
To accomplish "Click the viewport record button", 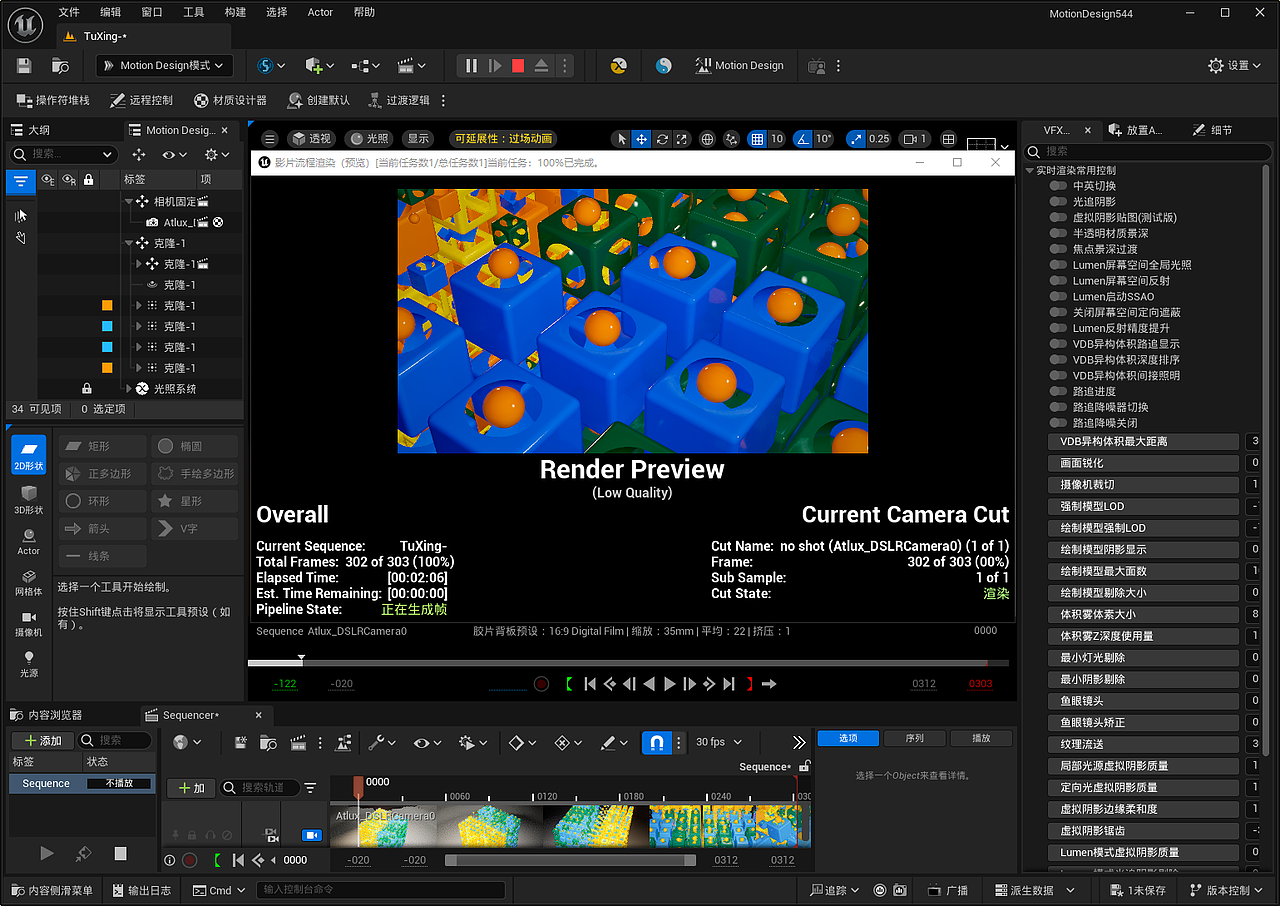I will (x=541, y=684).
